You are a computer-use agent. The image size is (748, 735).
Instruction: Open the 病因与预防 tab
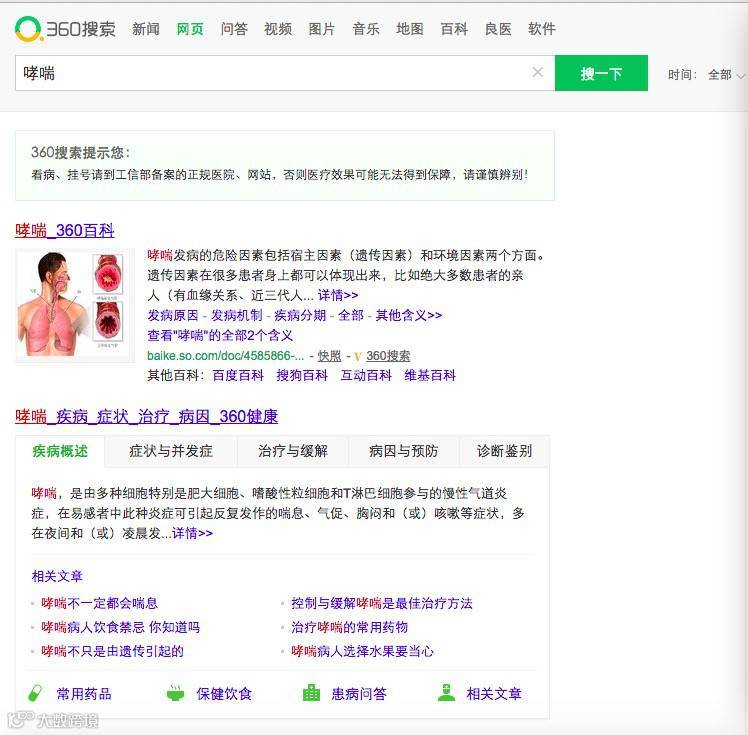[404, 451]
